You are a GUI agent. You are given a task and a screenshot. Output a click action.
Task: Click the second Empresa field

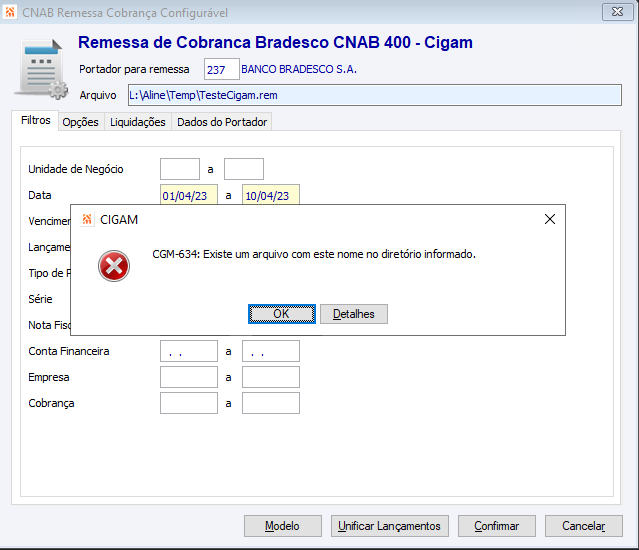[271, 377]
